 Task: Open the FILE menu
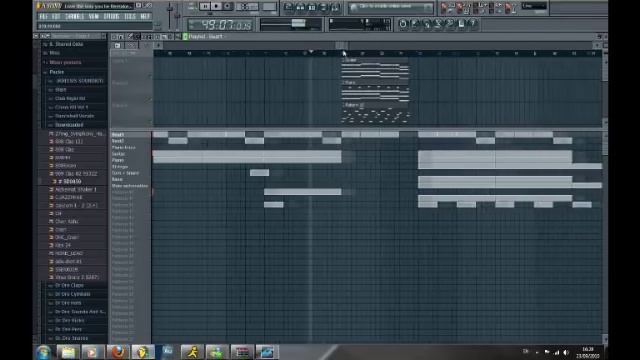[43, 17]
